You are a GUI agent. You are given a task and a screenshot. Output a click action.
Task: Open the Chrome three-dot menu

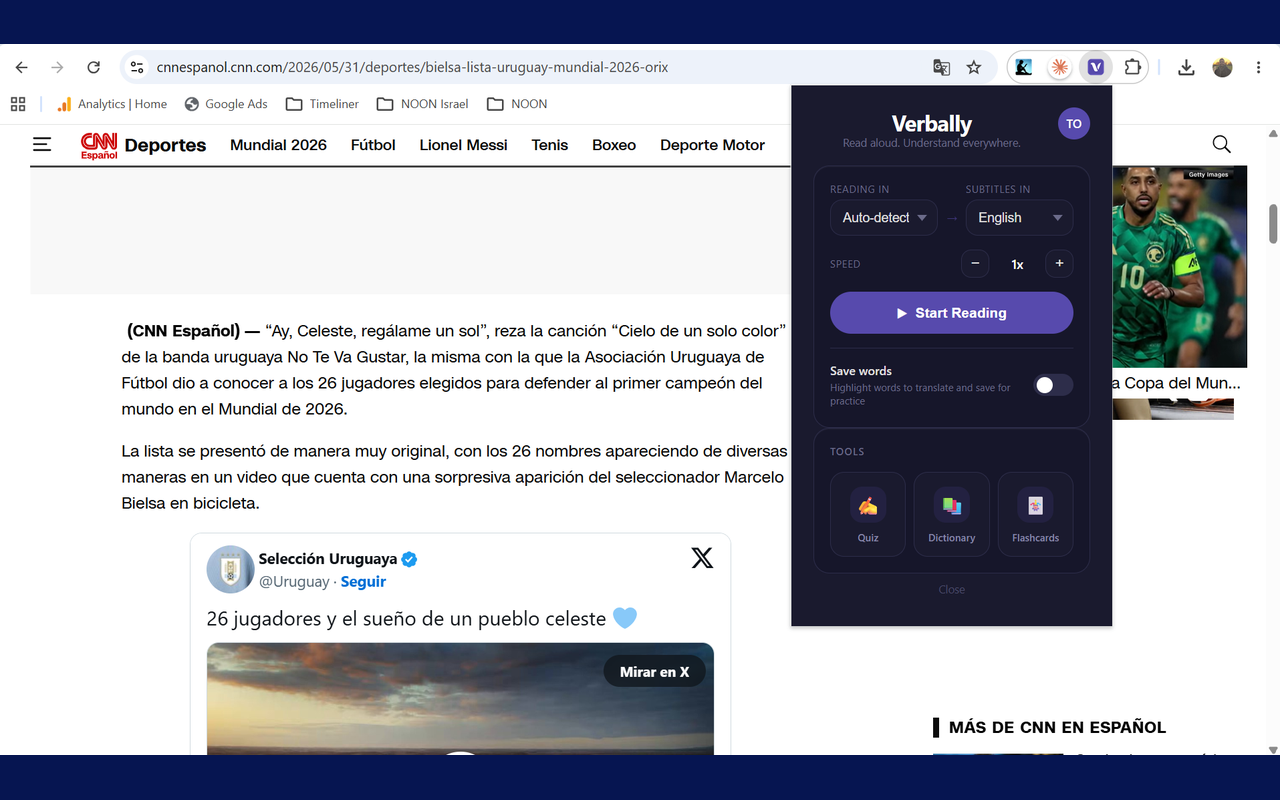1257,67
